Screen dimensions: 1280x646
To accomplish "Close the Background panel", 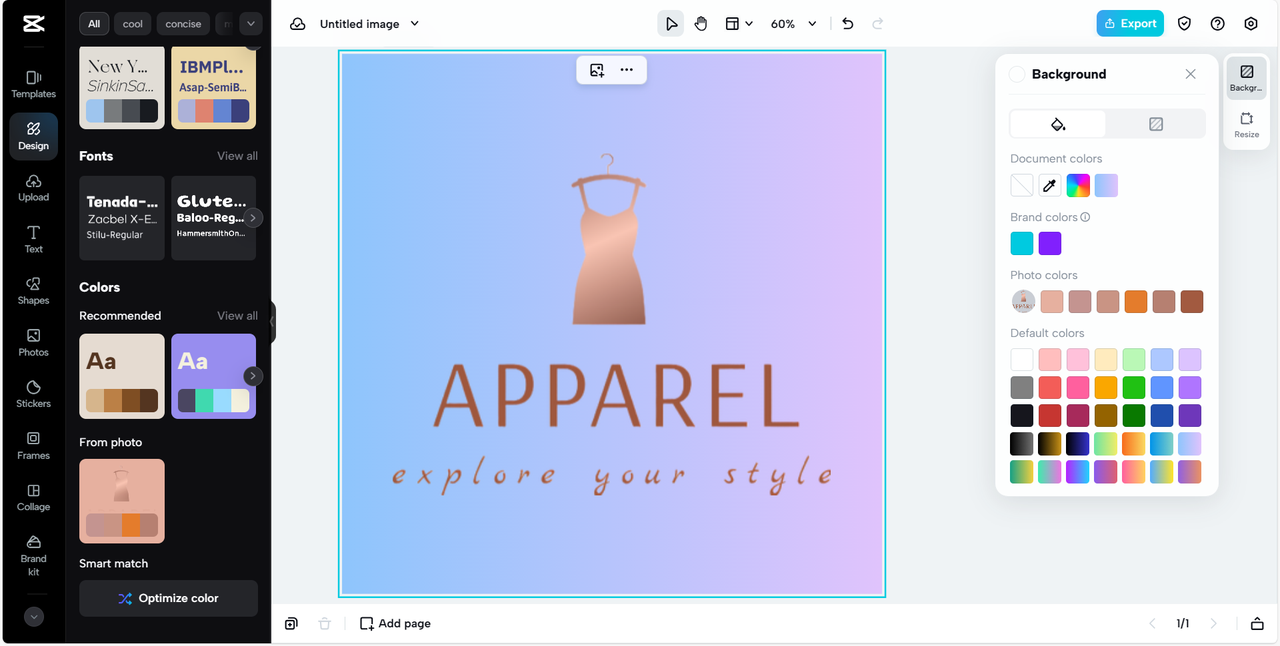I will pos(1190,74).
